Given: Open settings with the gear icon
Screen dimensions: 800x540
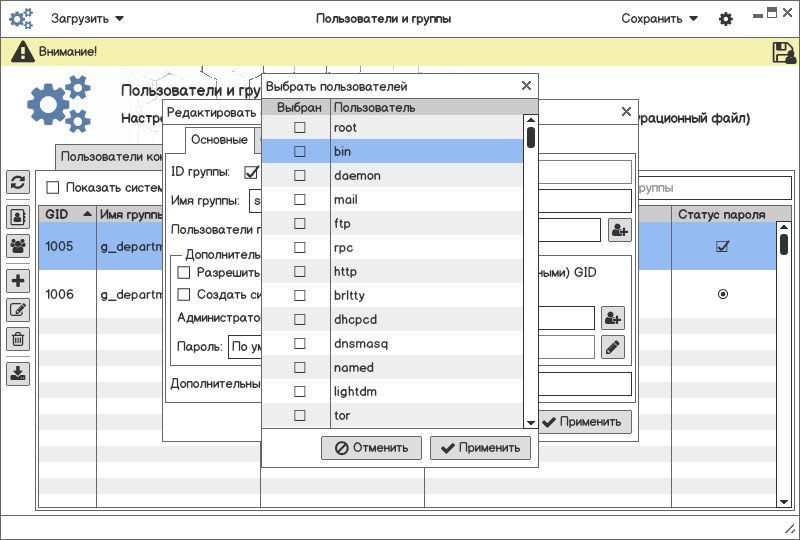Looking at the screenshot, I should point(726,19).
